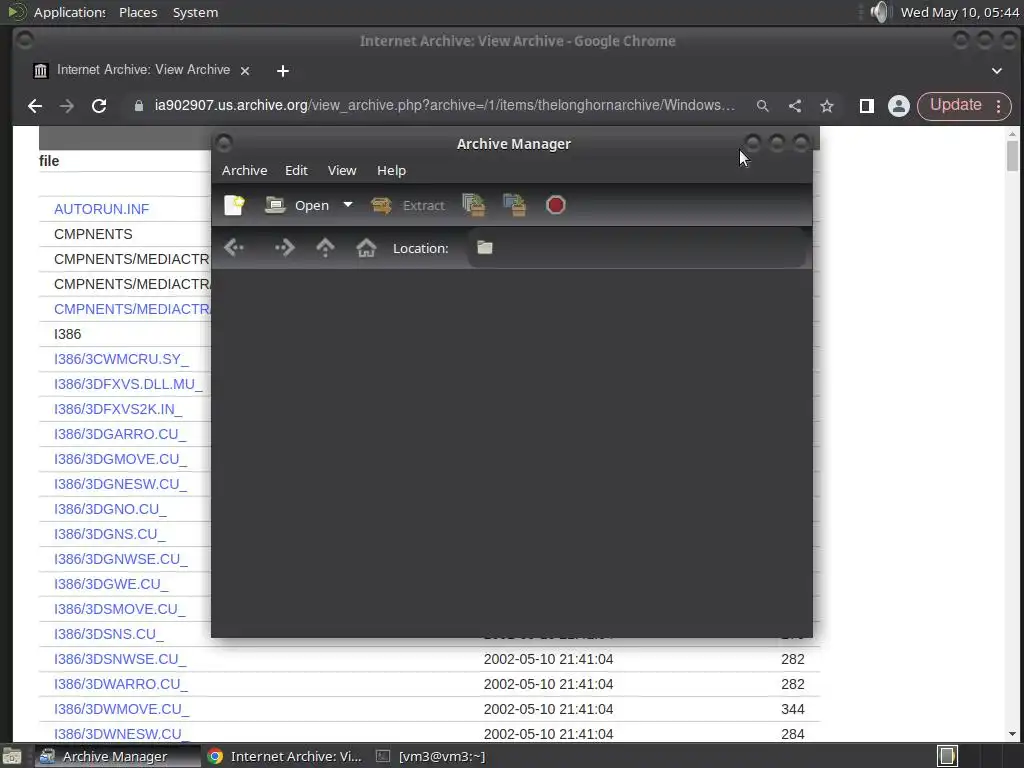Click the volume speaker icon in panel
The width and height of the screenshot is (1024, 768).
click(x=879, y=12)
